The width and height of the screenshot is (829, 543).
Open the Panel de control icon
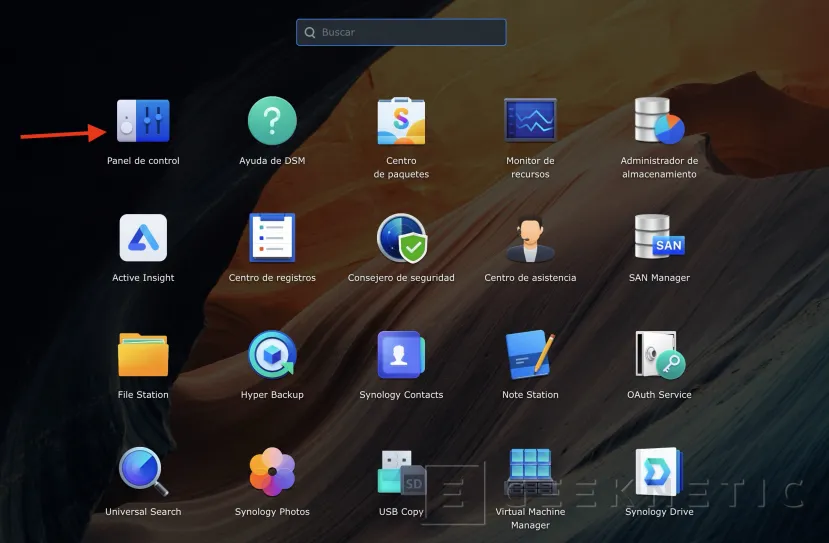(x=143, y=121)
